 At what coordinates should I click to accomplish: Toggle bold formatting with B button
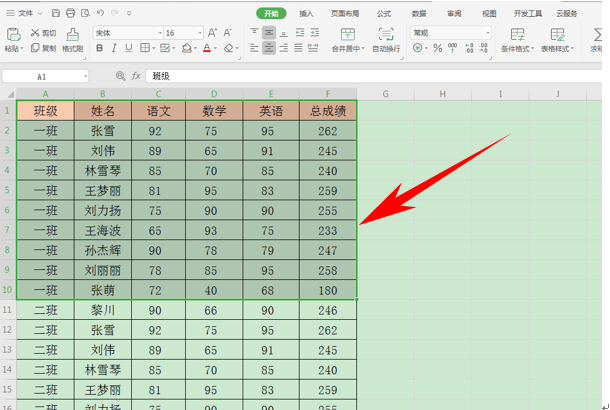pos(100,48)
